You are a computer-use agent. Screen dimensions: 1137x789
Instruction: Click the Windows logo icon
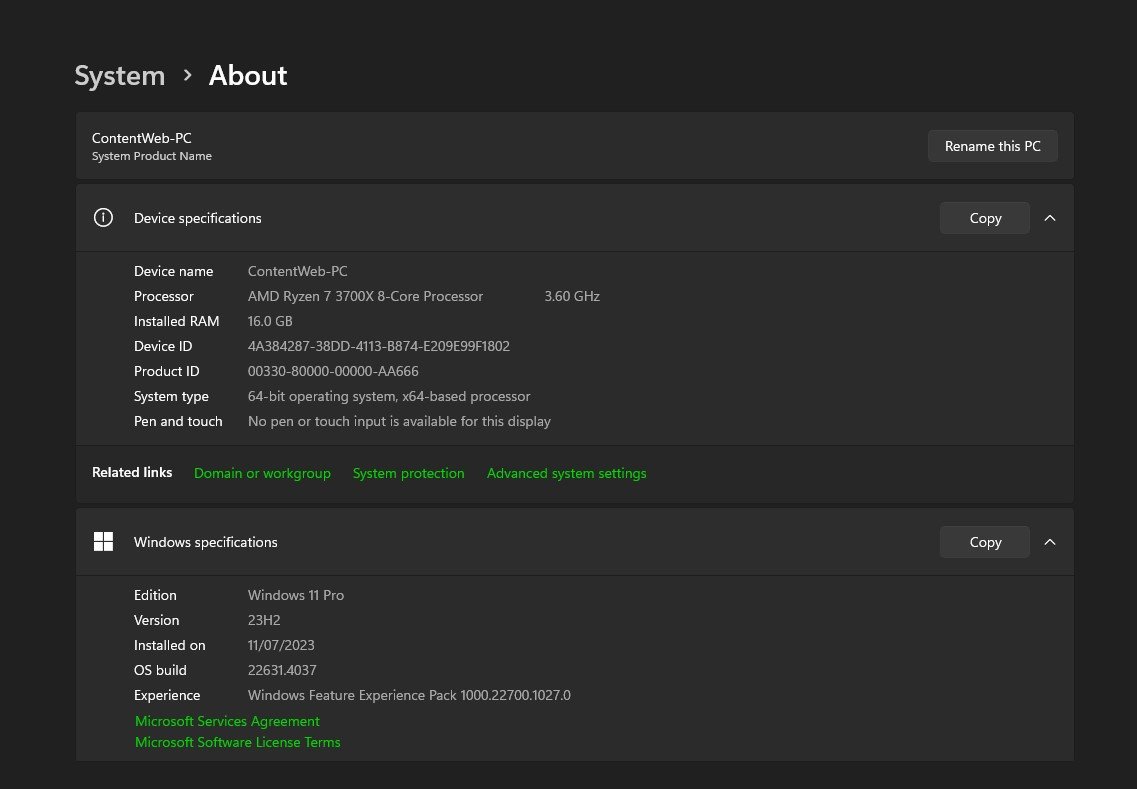pyautogui.click(x=103, y=542)
